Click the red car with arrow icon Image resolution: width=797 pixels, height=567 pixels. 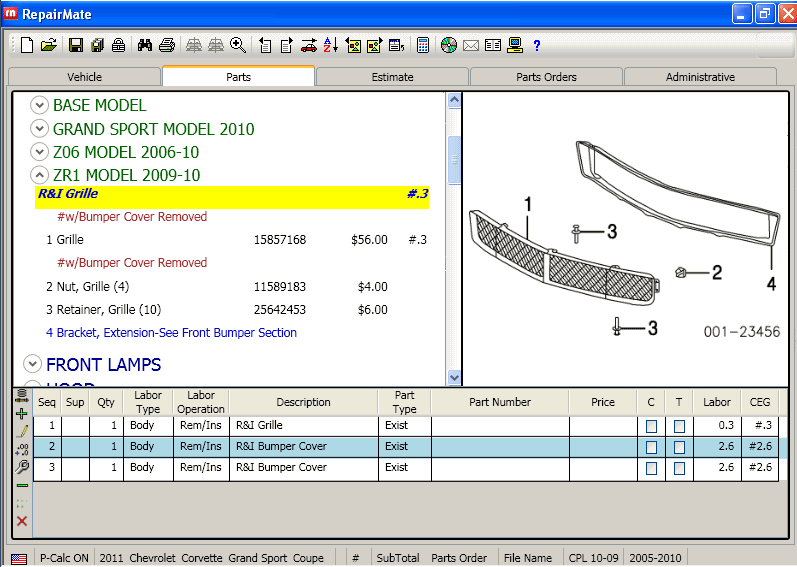[309, 45]
